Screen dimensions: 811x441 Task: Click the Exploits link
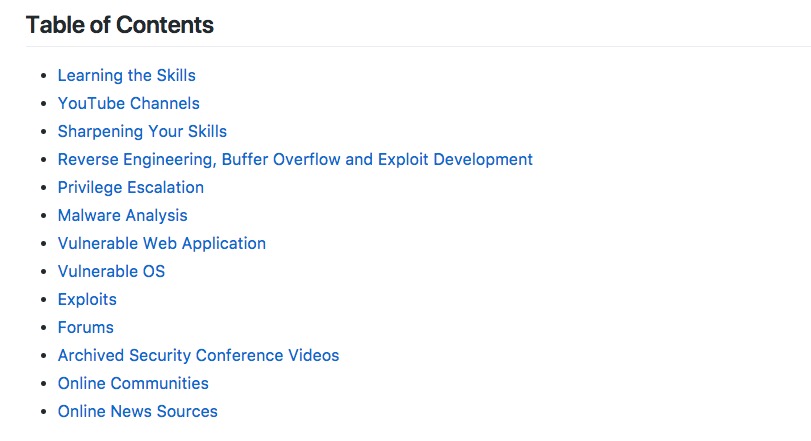87,299
